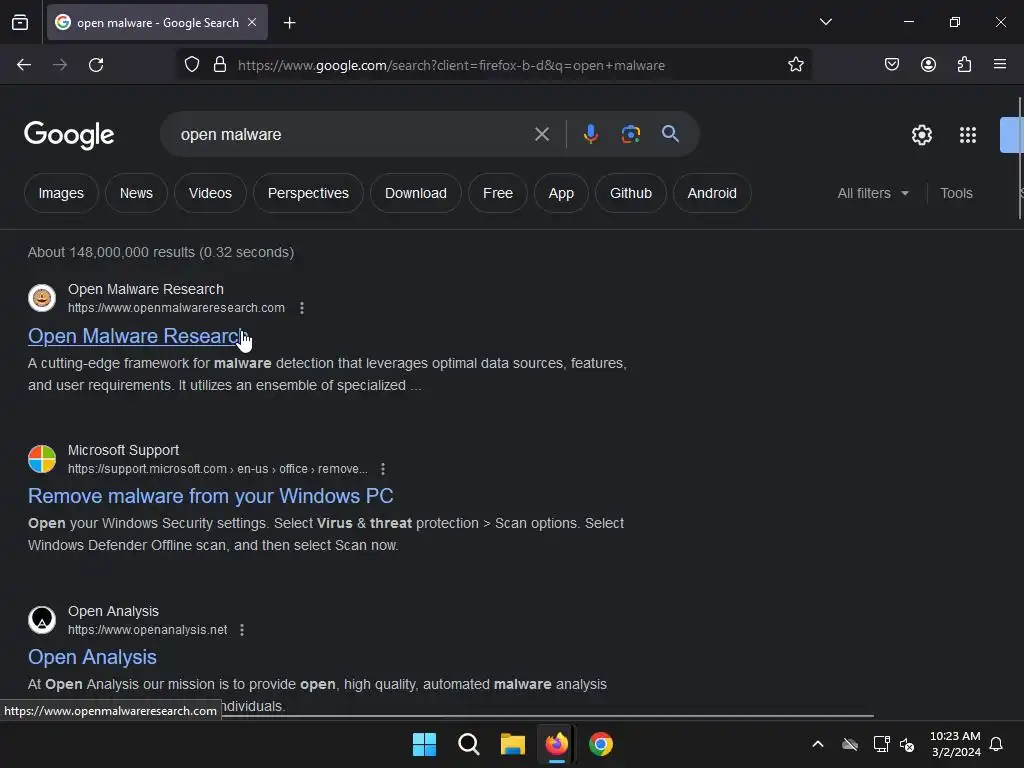Screen dimensions: 1024x768
Task: Select the Github filter chip
Action: tap(631, 193)
